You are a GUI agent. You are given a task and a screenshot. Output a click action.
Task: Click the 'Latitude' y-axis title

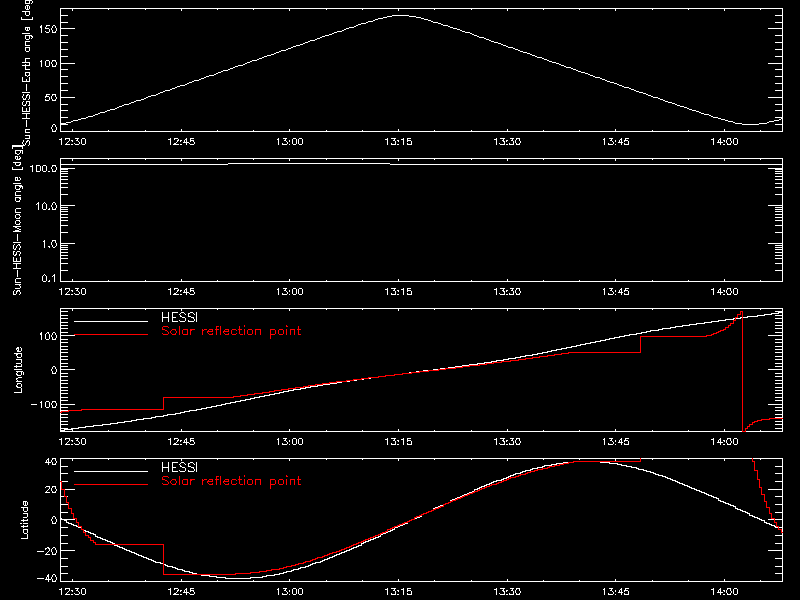(x=24, y=520)
